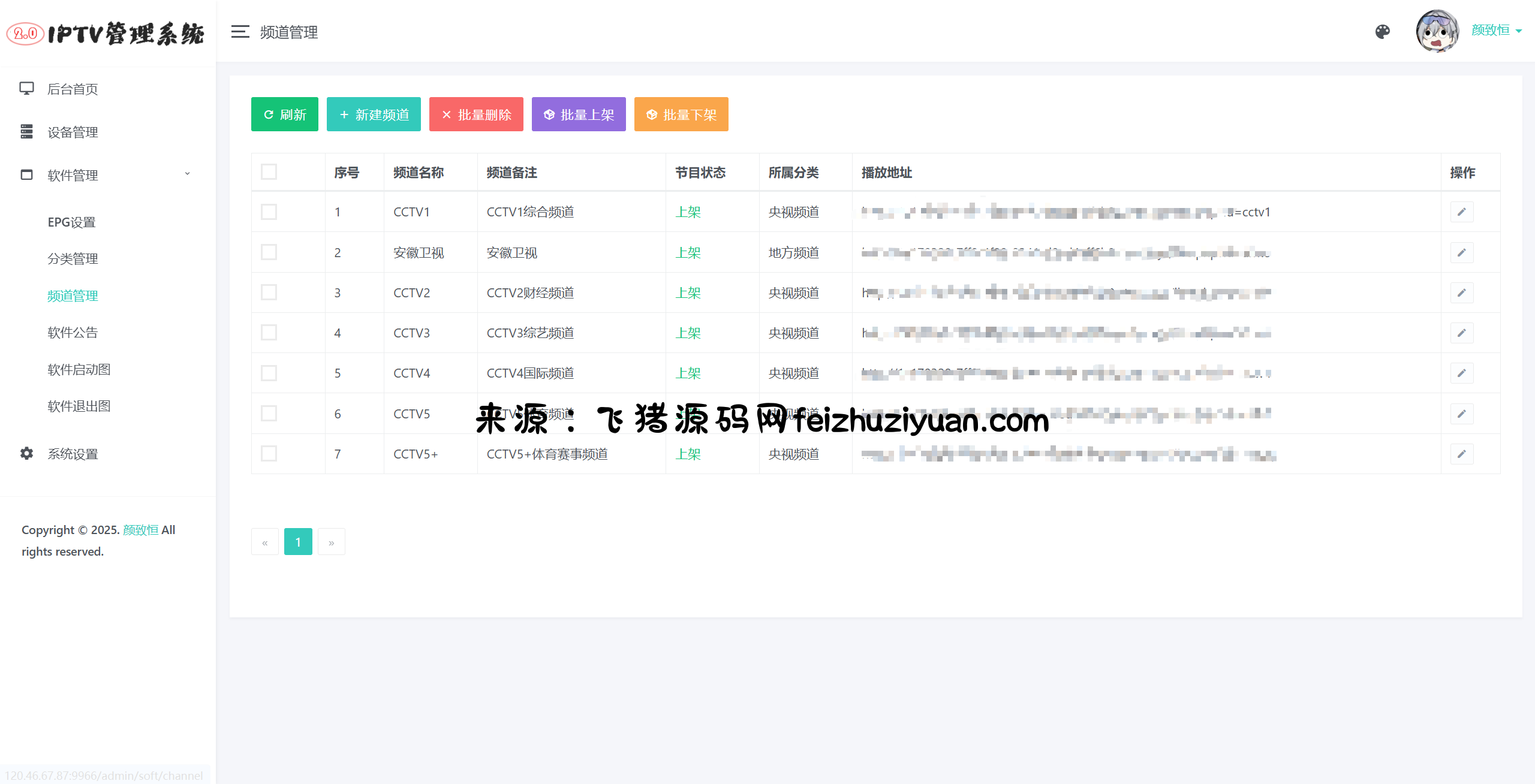Open the EPG设置 menu item
The image size is (1535, 784).
pyautogui.click(x=71, y=222)
